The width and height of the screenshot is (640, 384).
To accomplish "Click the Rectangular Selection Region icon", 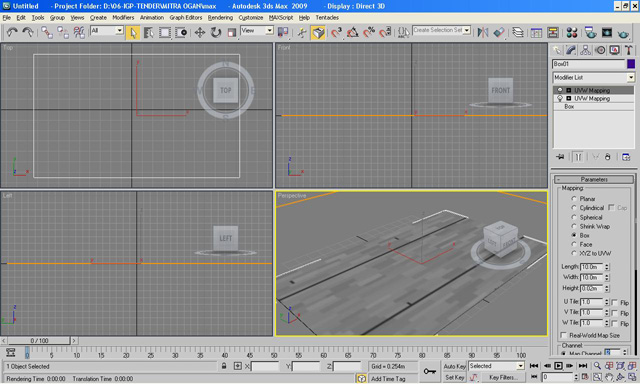I will (x=164, y=33).
